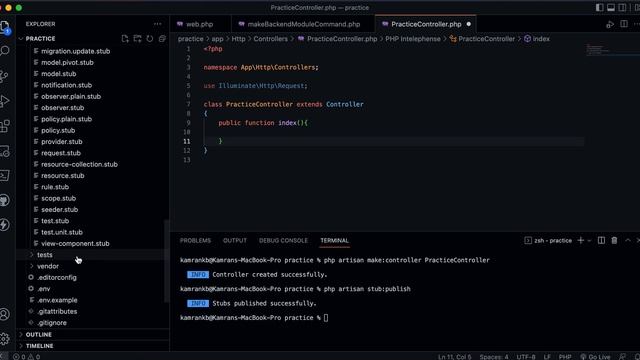Open model.pivot.stub file
The image size is (640, 360).
tap(67, 62)
